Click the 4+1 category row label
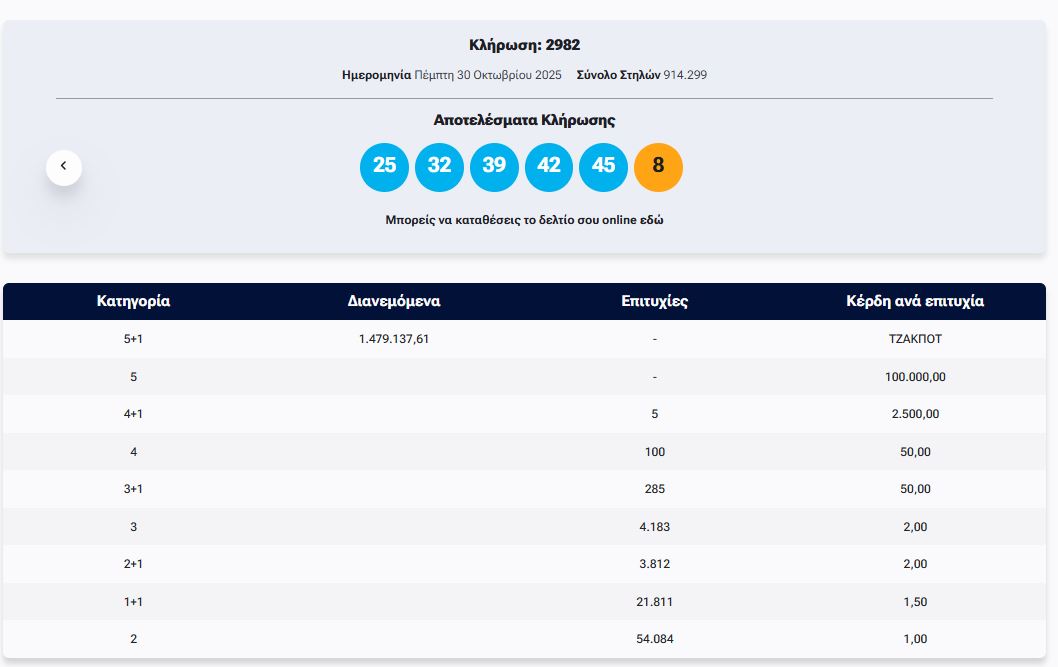This screenshot has height=667, width=1058. click(x=133, y=414)
